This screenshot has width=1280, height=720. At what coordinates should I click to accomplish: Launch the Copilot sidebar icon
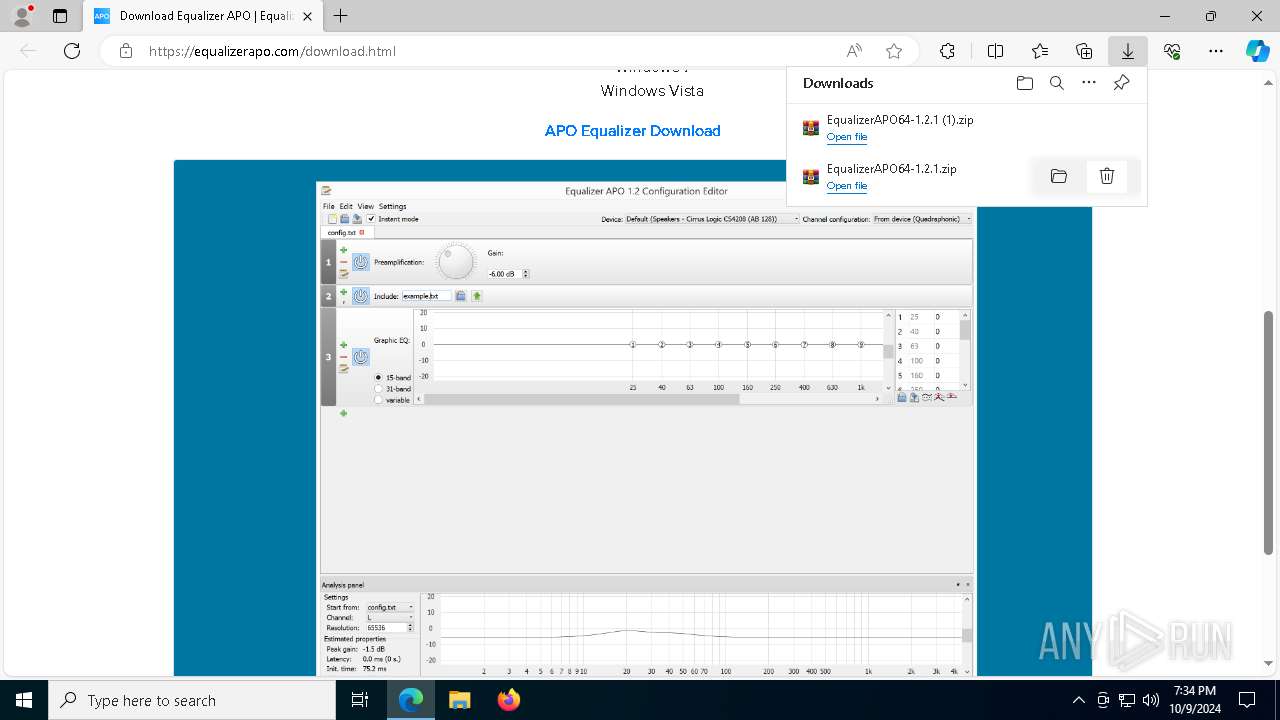coord(1257,51)
